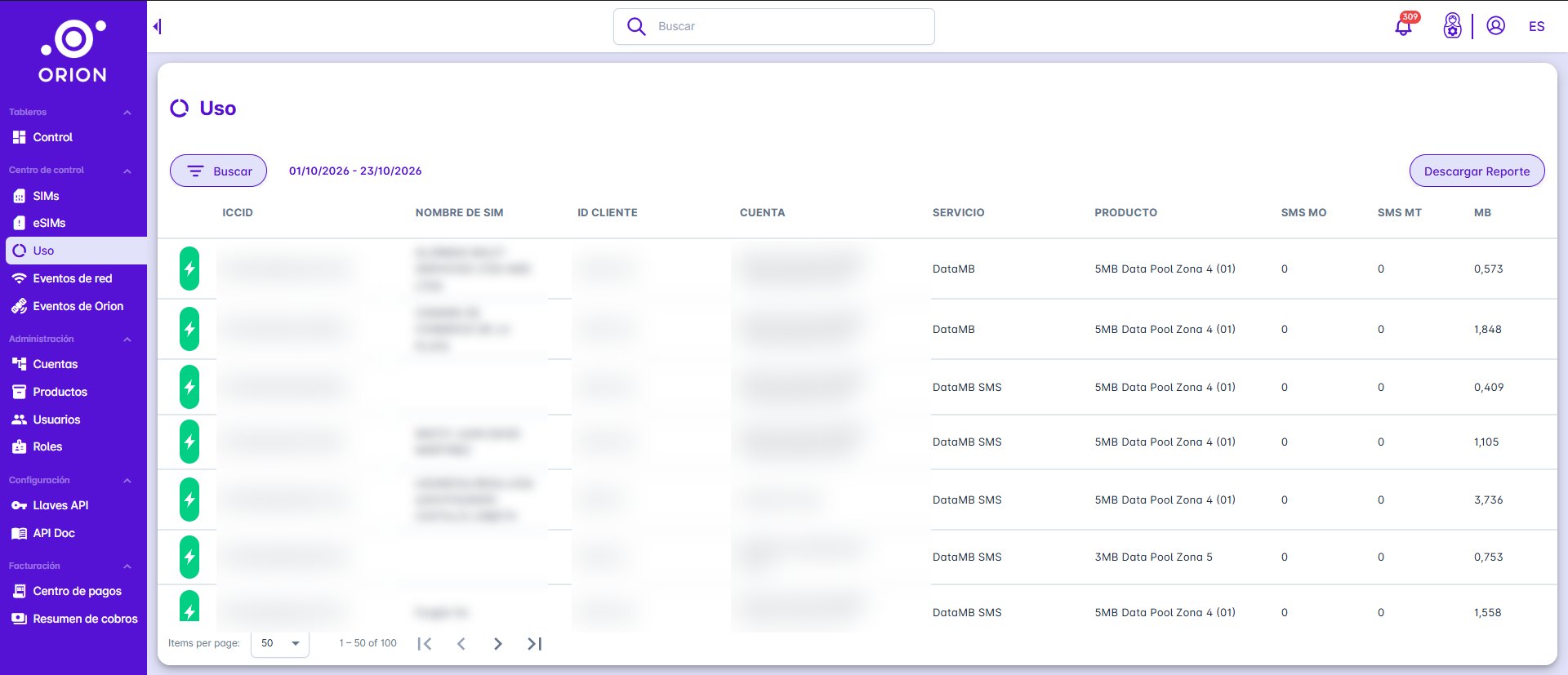This screenshot has height=675, width=1568.
Task: Open Resumen de cobros
Action: point(73,619)
